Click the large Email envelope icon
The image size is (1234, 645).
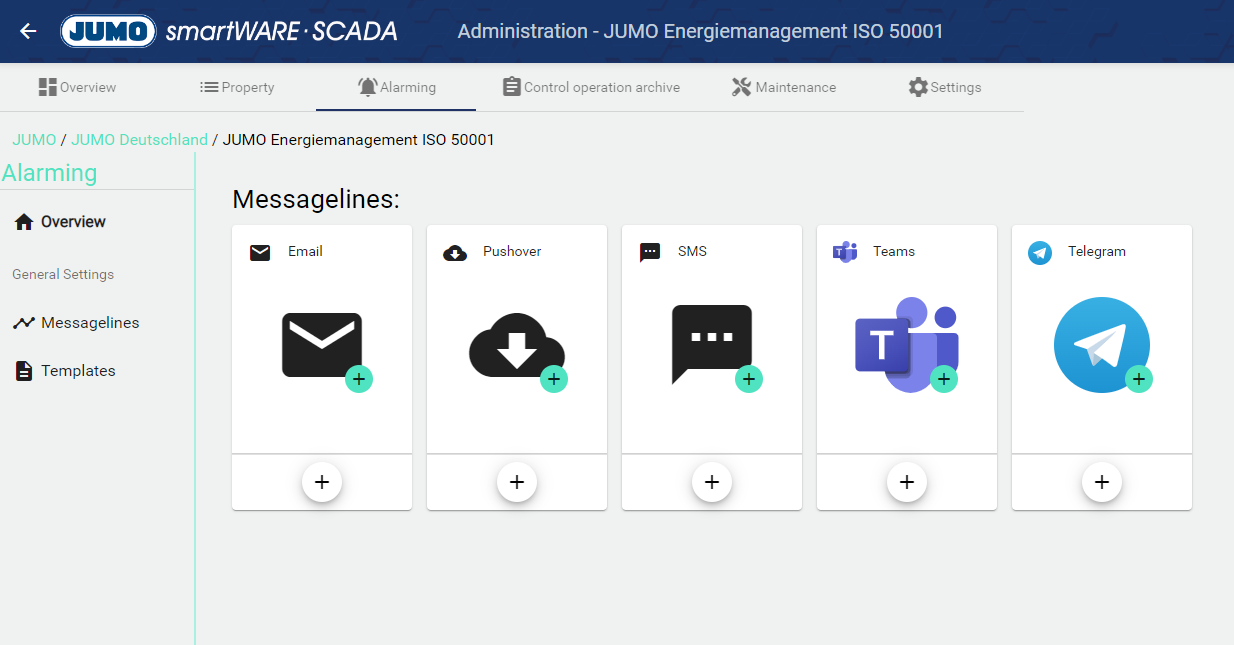pyautogui.click(x=321, y=345)
